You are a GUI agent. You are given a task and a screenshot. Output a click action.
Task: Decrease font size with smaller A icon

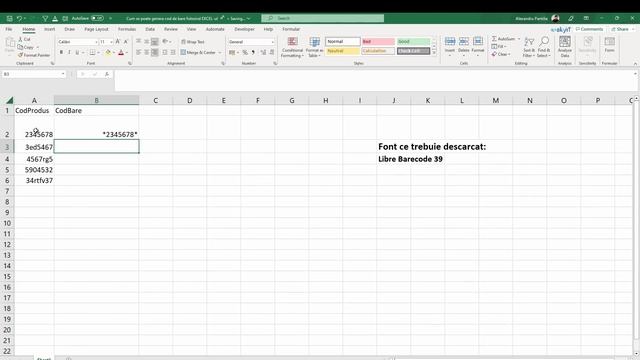[126, 42]
